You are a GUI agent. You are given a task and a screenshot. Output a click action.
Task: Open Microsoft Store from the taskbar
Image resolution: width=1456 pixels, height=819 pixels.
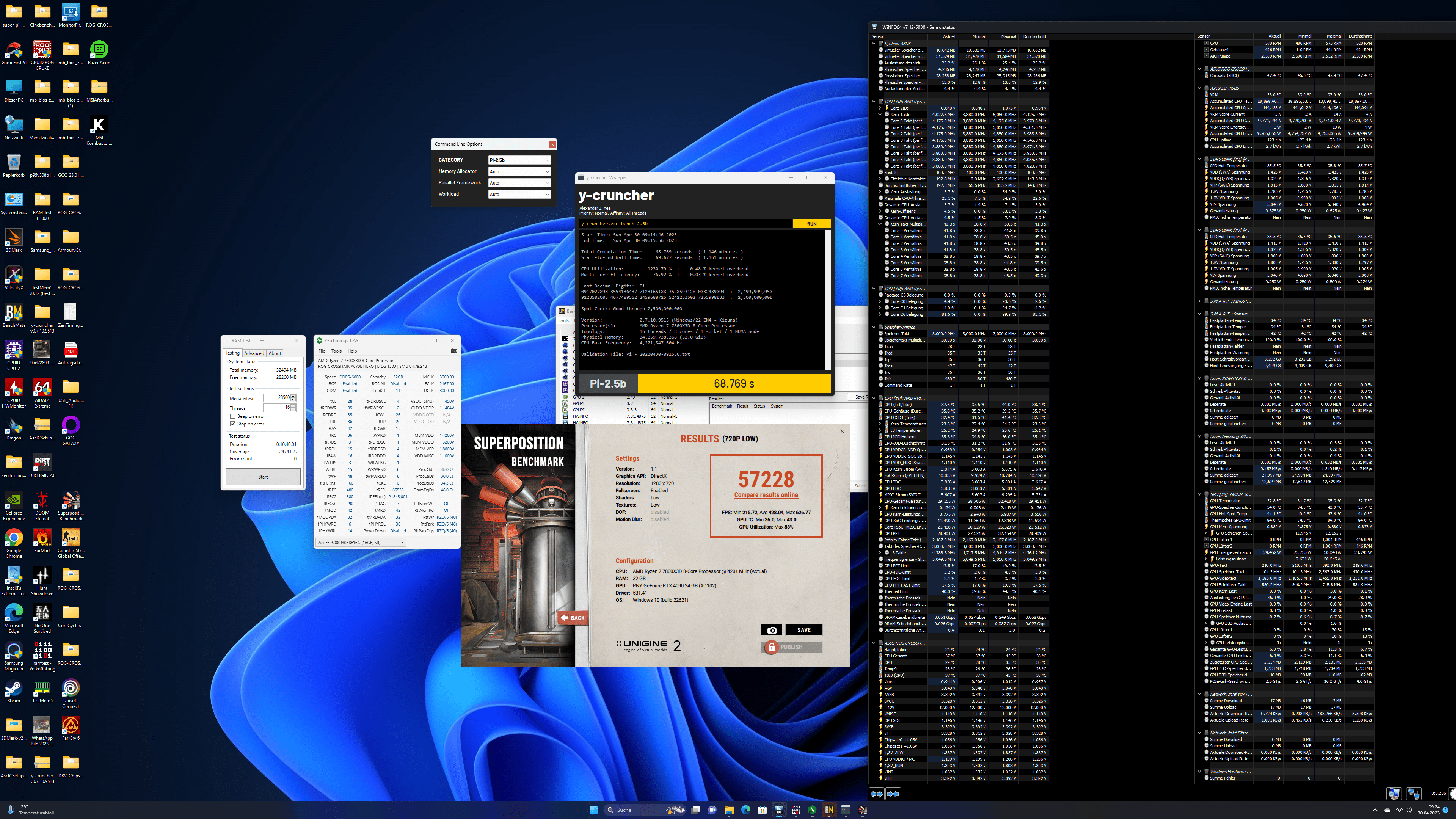click(x=762, y=810)
